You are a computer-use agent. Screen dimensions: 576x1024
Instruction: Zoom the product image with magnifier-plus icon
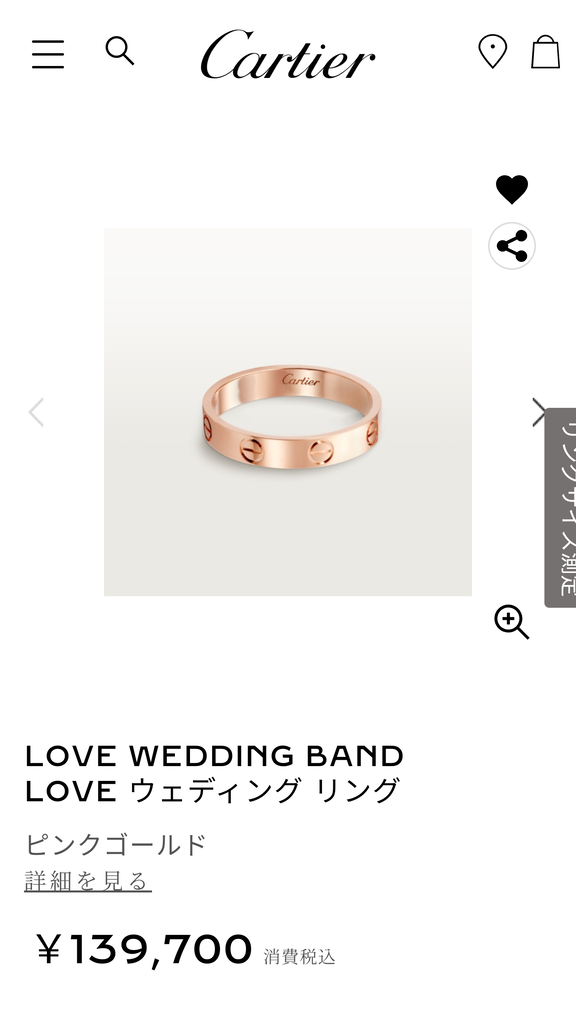tap(511, 622)
